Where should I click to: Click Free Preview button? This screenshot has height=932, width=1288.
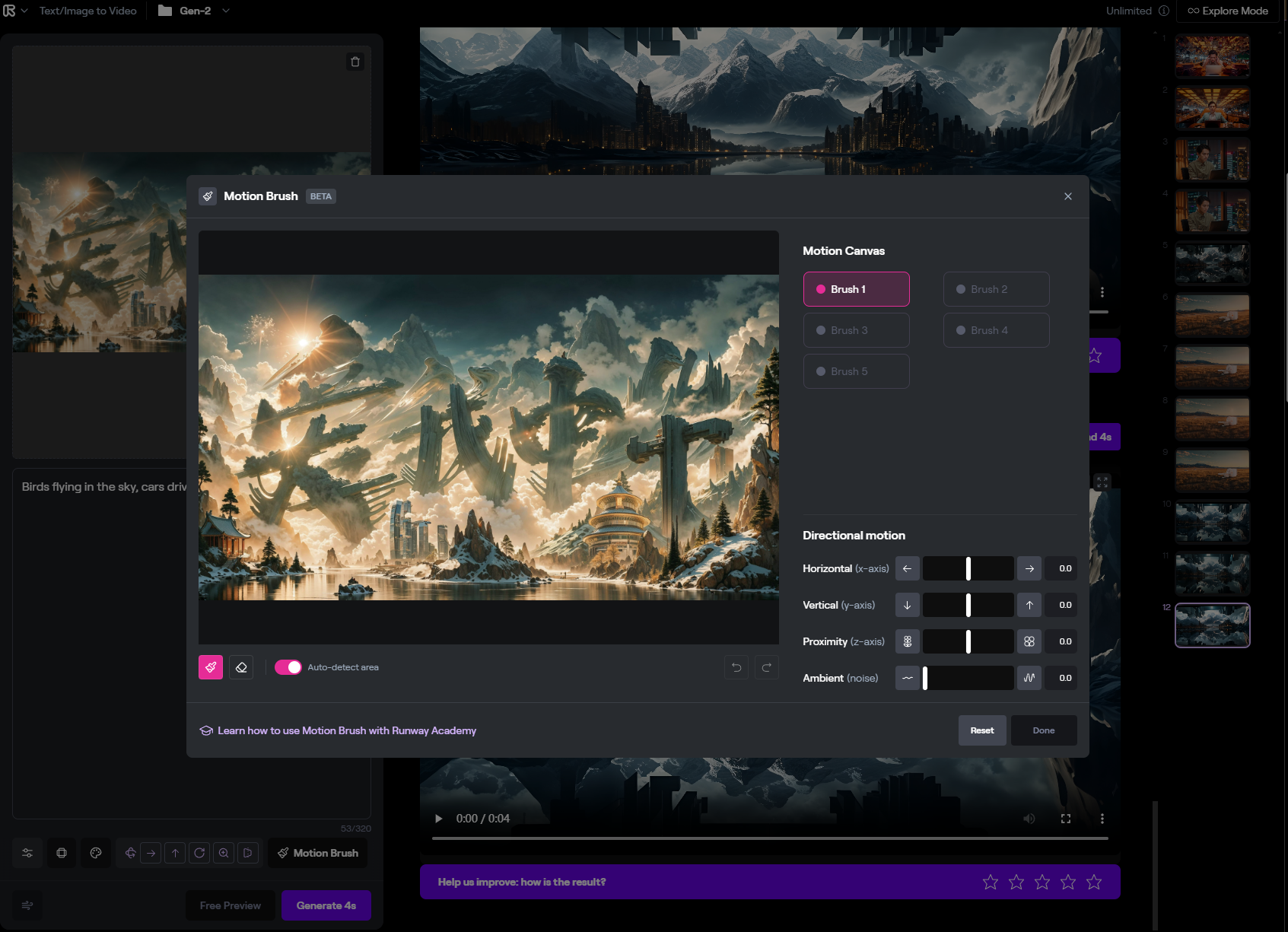[x=231, y=905]
